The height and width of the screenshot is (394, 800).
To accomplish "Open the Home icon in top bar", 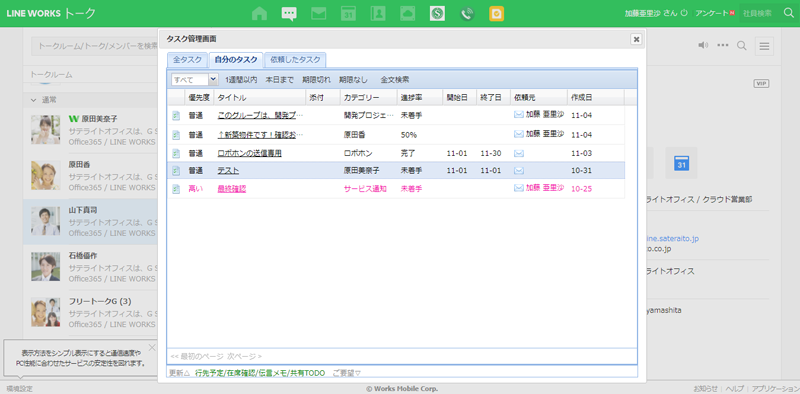I will (259, 14).
